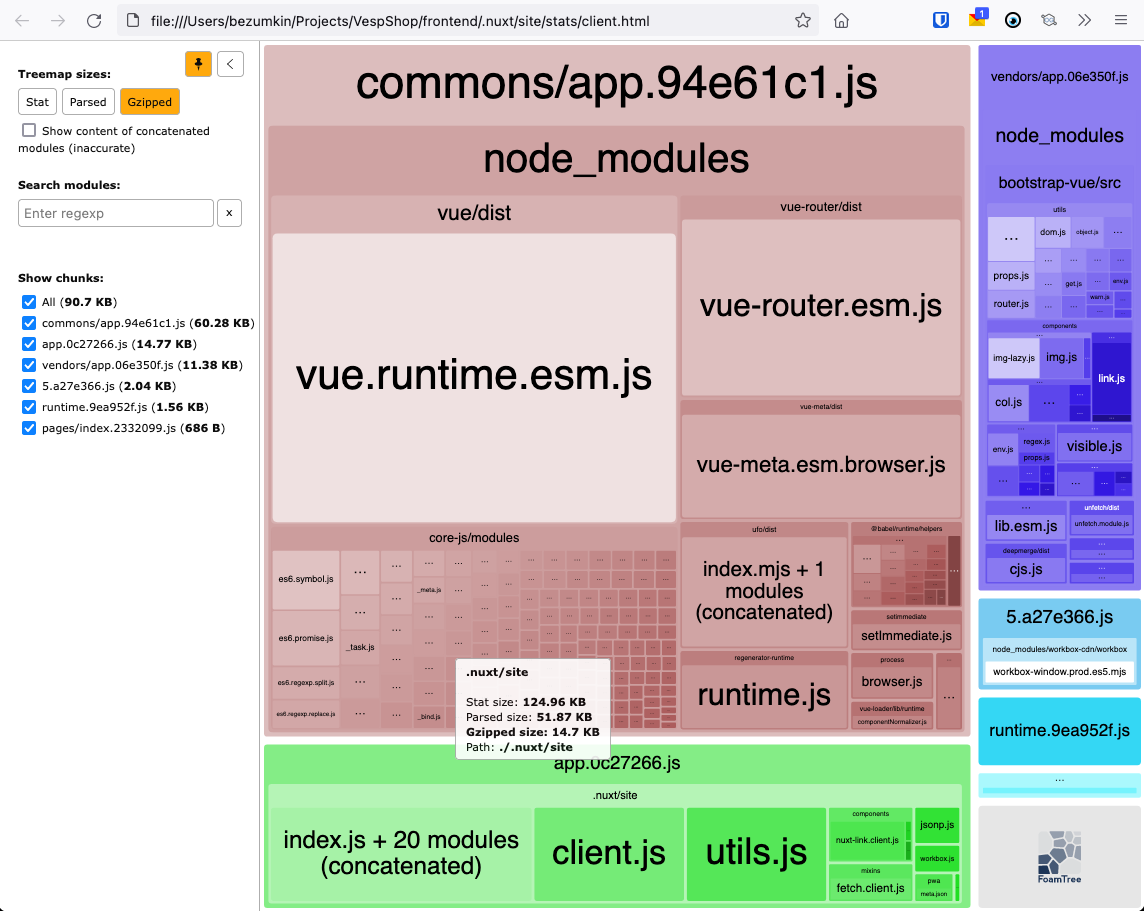The width and height of the screenshot is (1144, 911).
Task: Select the vue.runtime.esm.js module block
Action: click(x=474, y=377)
